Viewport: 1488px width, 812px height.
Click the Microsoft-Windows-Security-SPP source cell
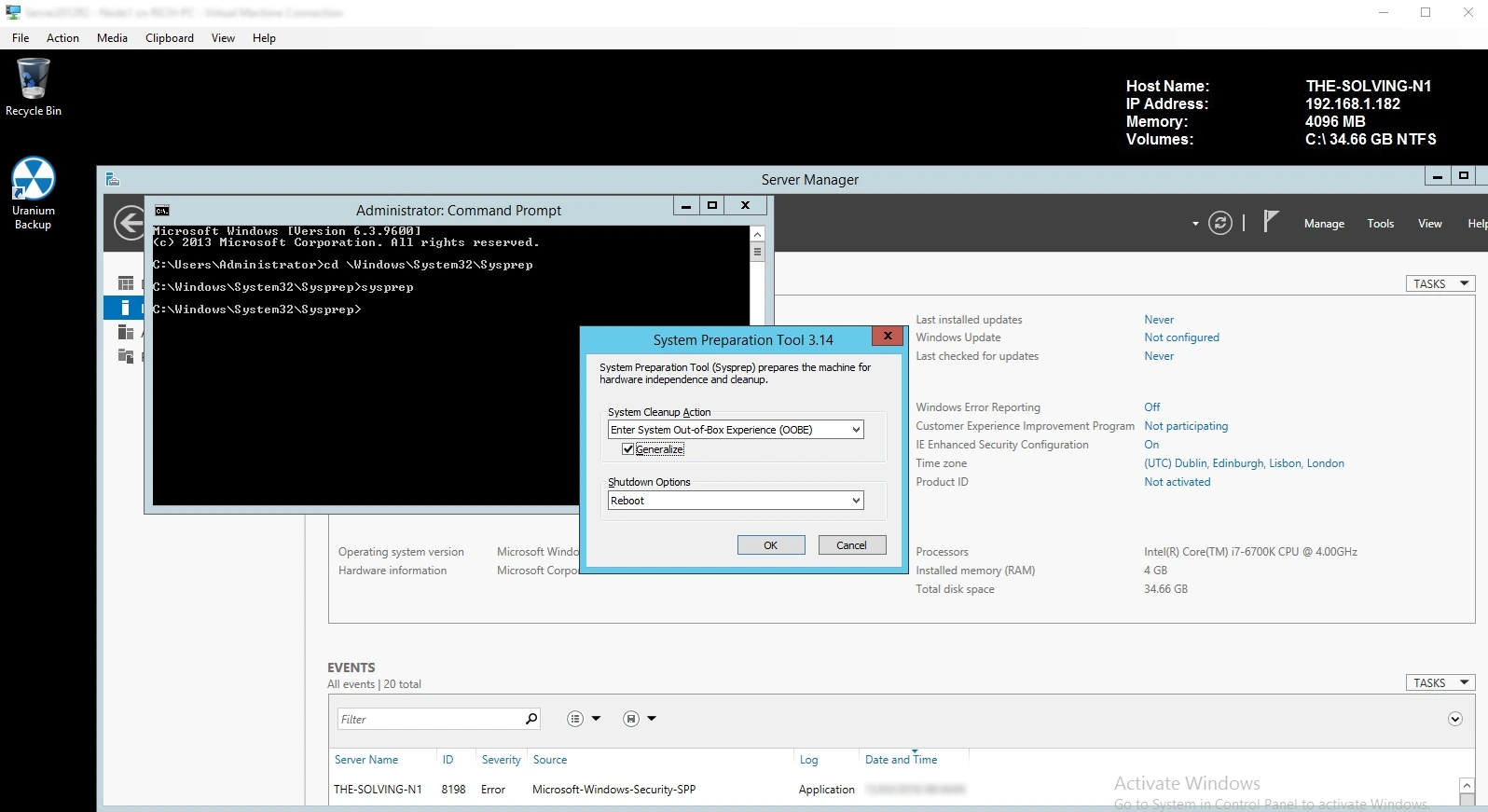[613, 790]
